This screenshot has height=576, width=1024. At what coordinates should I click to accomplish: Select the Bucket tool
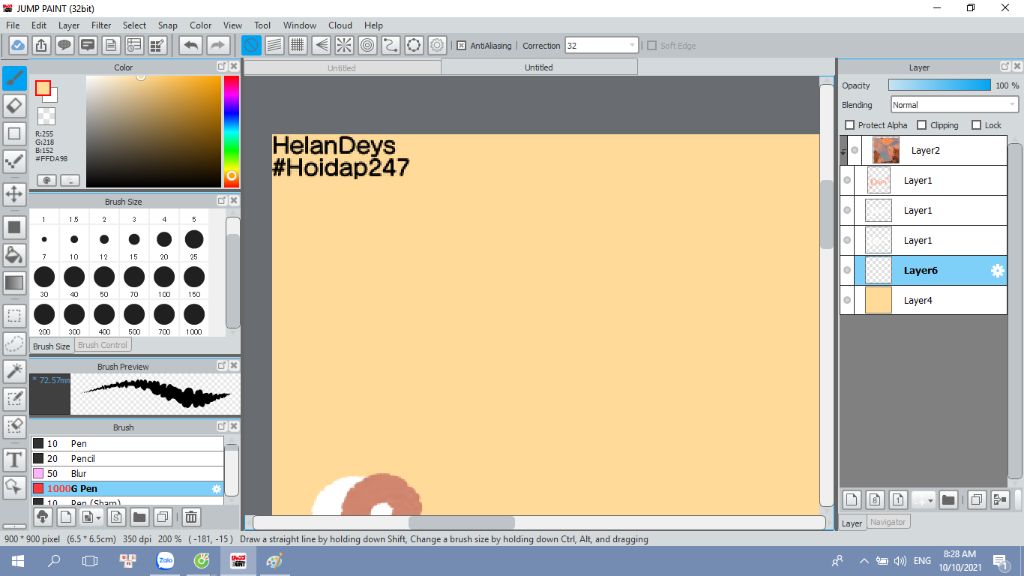[14, 255]
